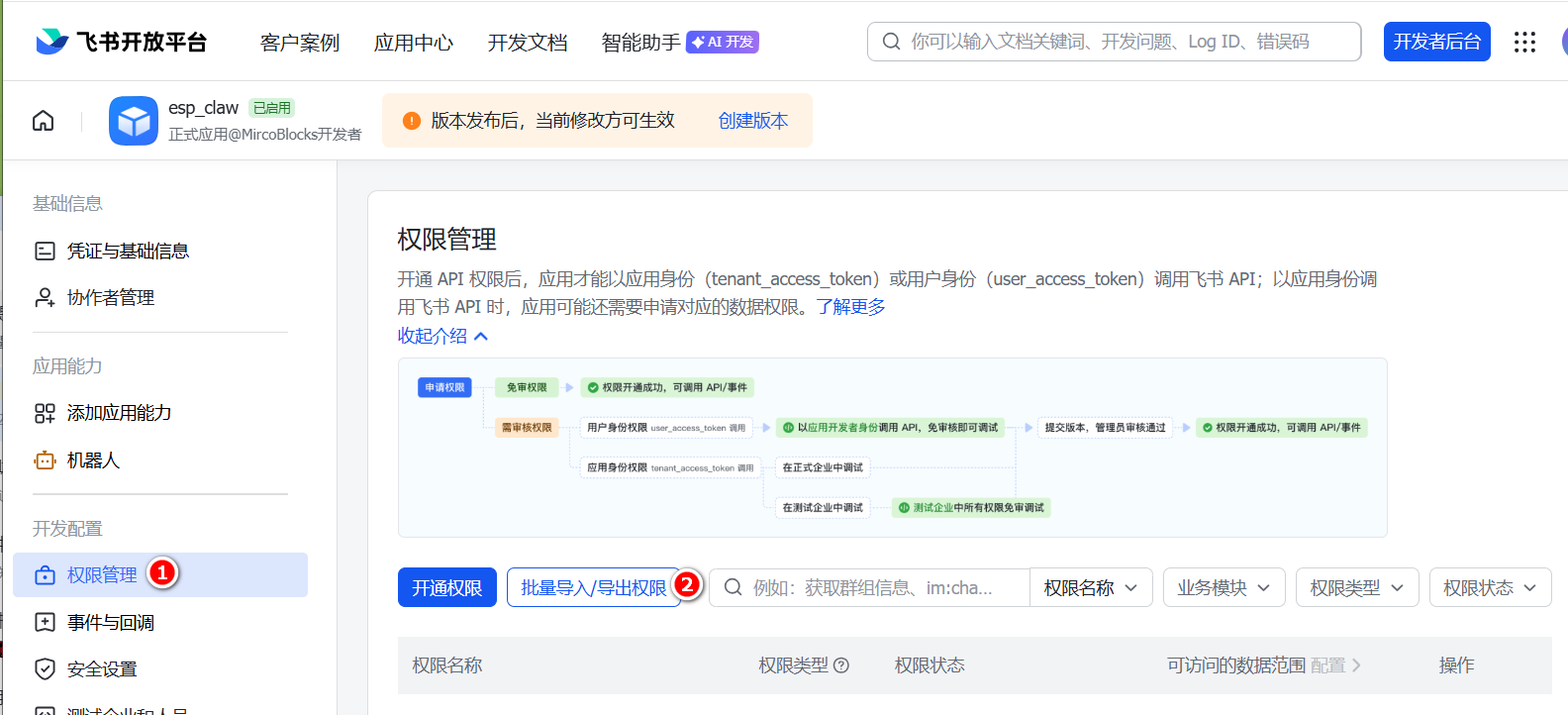Click the 开发者后台 button
1568x715 pixels.
click(1437, 42)
